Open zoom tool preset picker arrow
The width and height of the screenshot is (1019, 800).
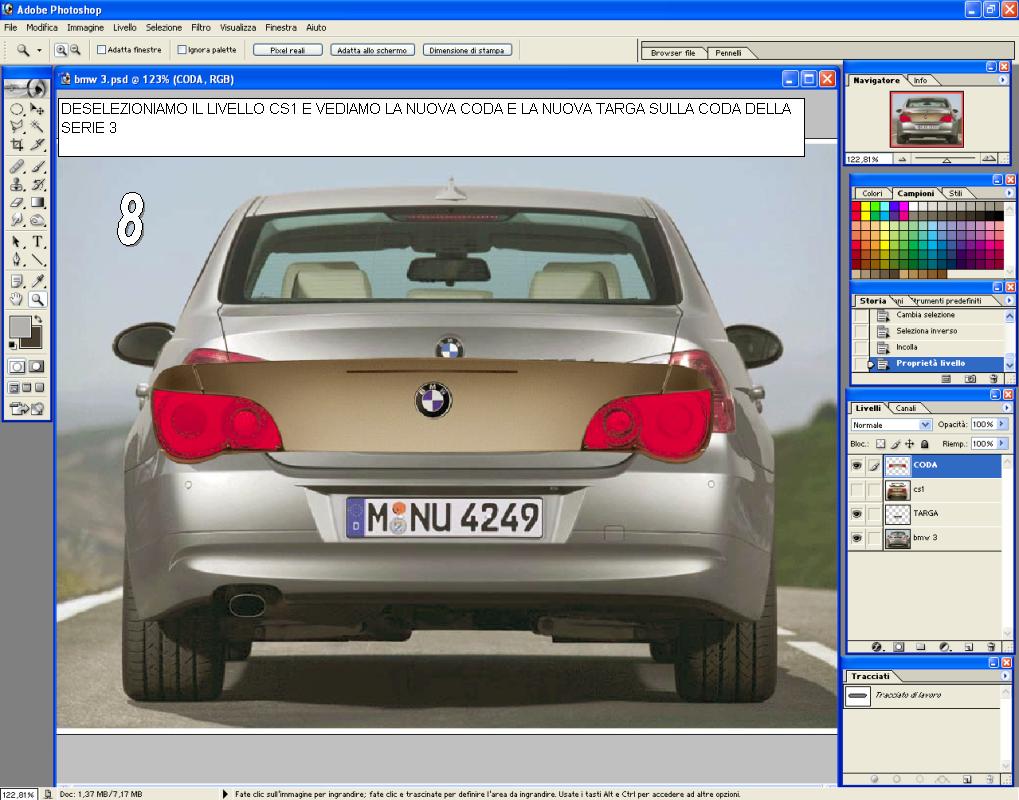tap(39, 50)
